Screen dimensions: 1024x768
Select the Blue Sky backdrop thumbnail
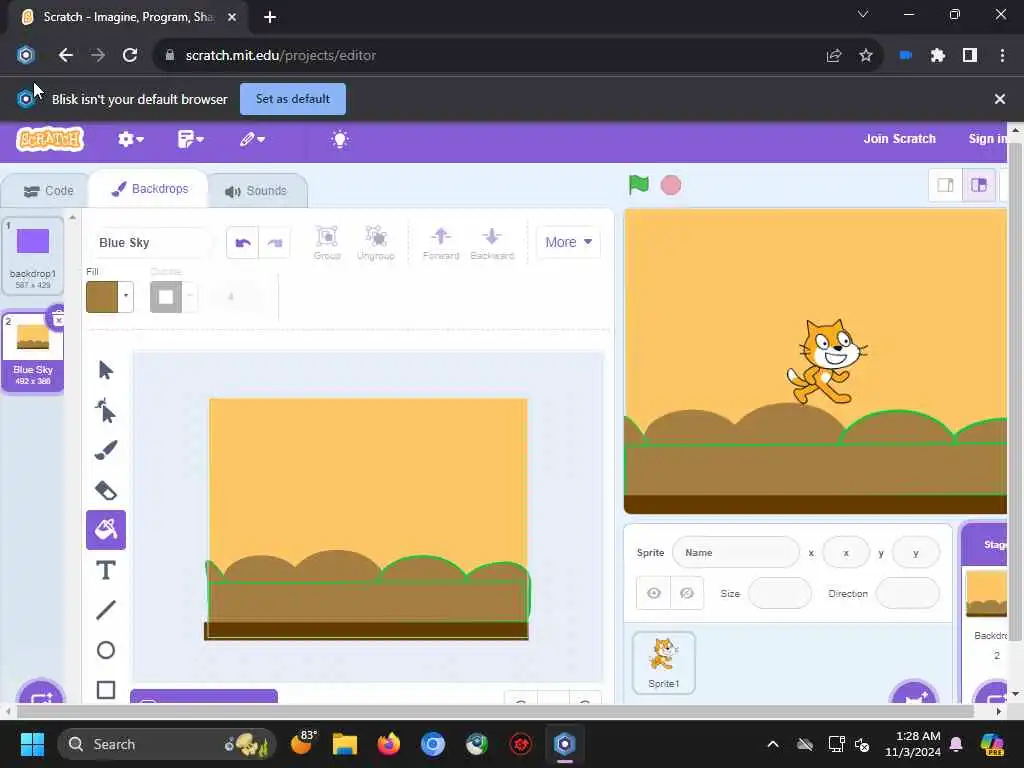coord(33,353)
